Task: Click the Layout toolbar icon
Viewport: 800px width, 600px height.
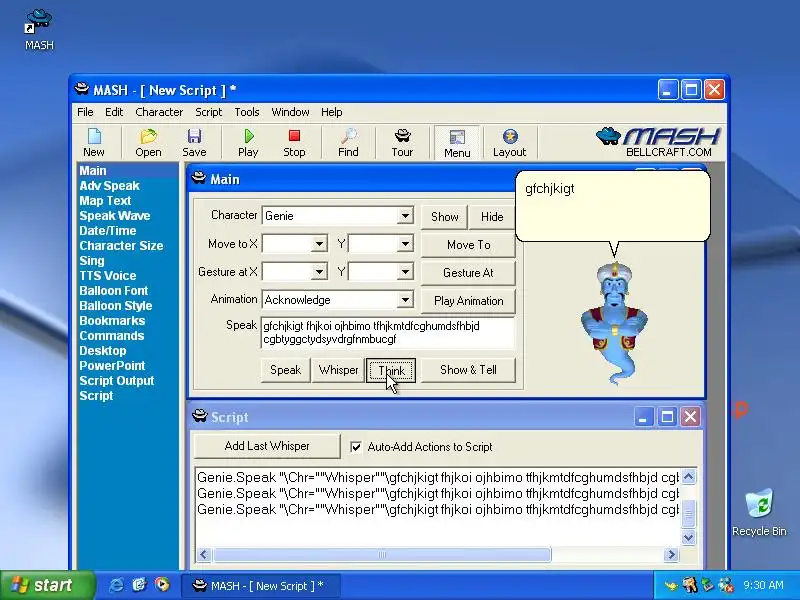Action: point(509,143)
